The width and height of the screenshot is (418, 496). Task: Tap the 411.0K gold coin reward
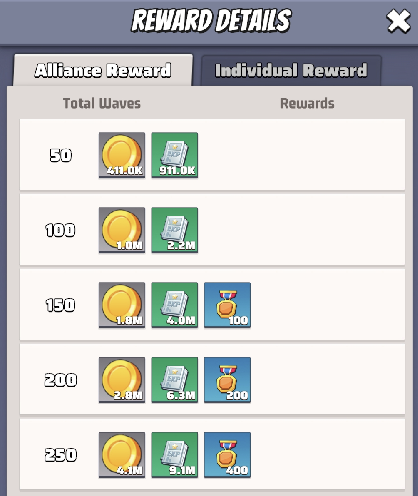(x=122, y=155)
